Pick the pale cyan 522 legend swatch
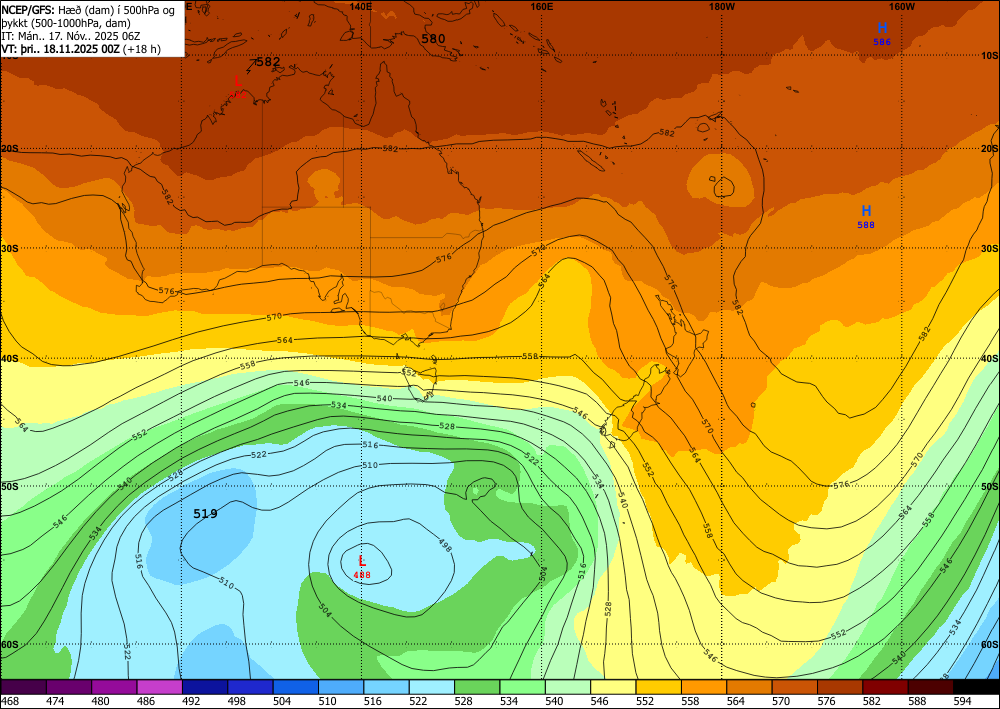Image resolution: width=1000 pixels, height=709 pixels. (x=431, y=687)
